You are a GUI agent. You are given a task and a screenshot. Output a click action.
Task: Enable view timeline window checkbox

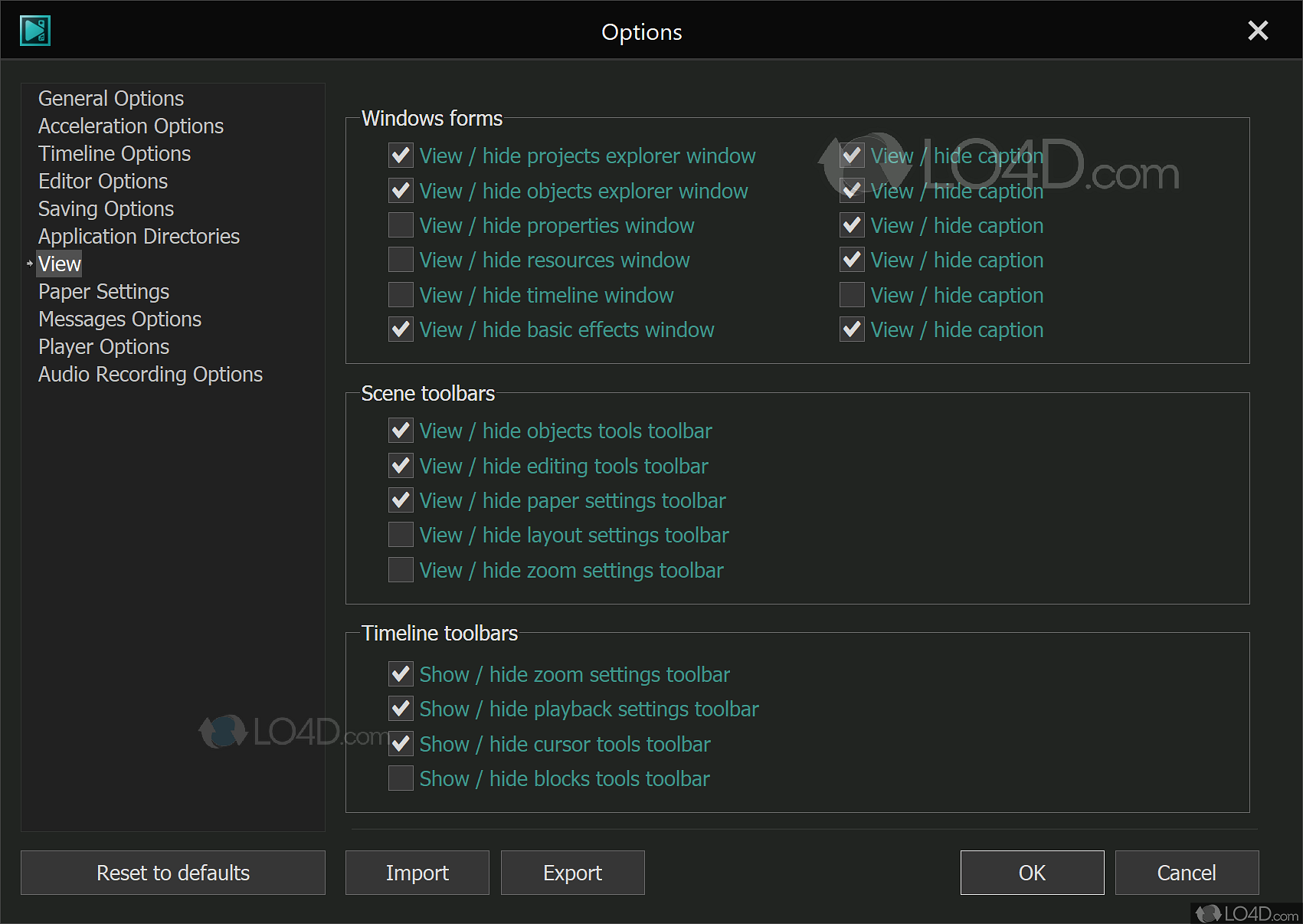pyautogui.click(x=401, y=295)
